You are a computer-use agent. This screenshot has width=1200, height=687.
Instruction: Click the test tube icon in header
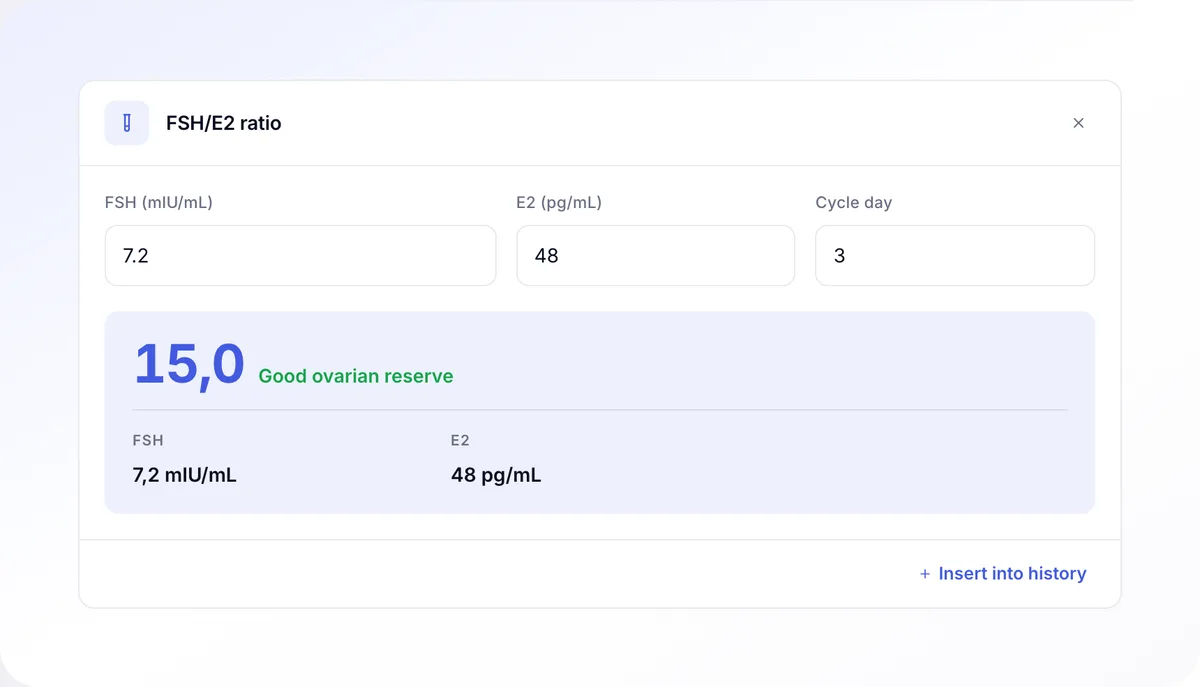(127, 123)
